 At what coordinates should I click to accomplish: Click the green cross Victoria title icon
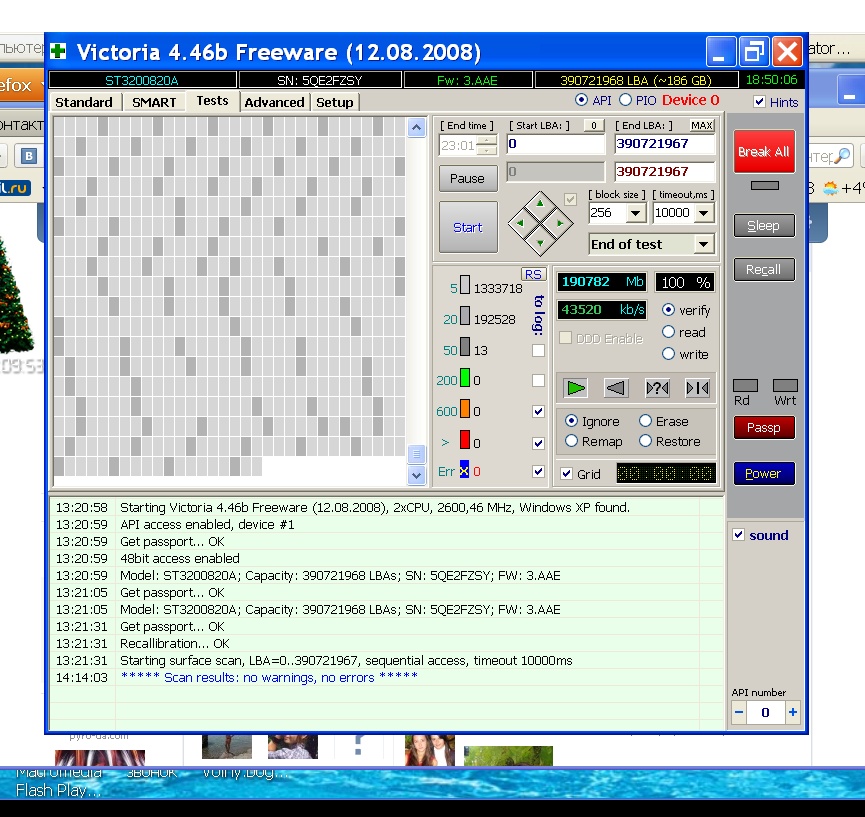(58, 52)
